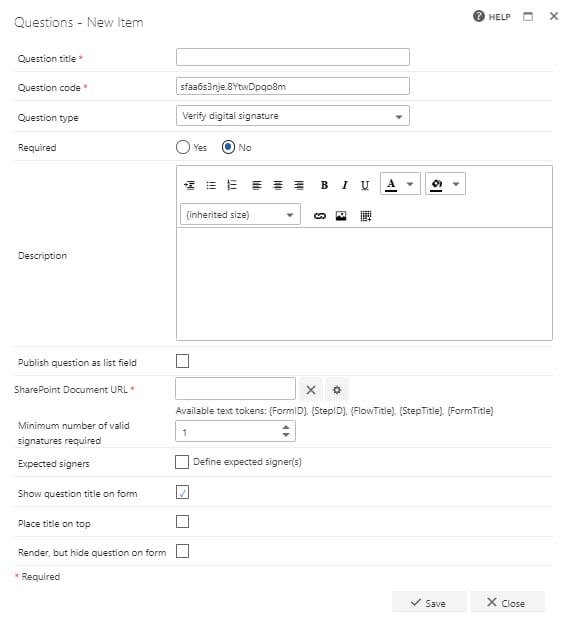569x618 pixels.
Task: Click the indent icon in description toolbar
Action: (x=190, y=185)
